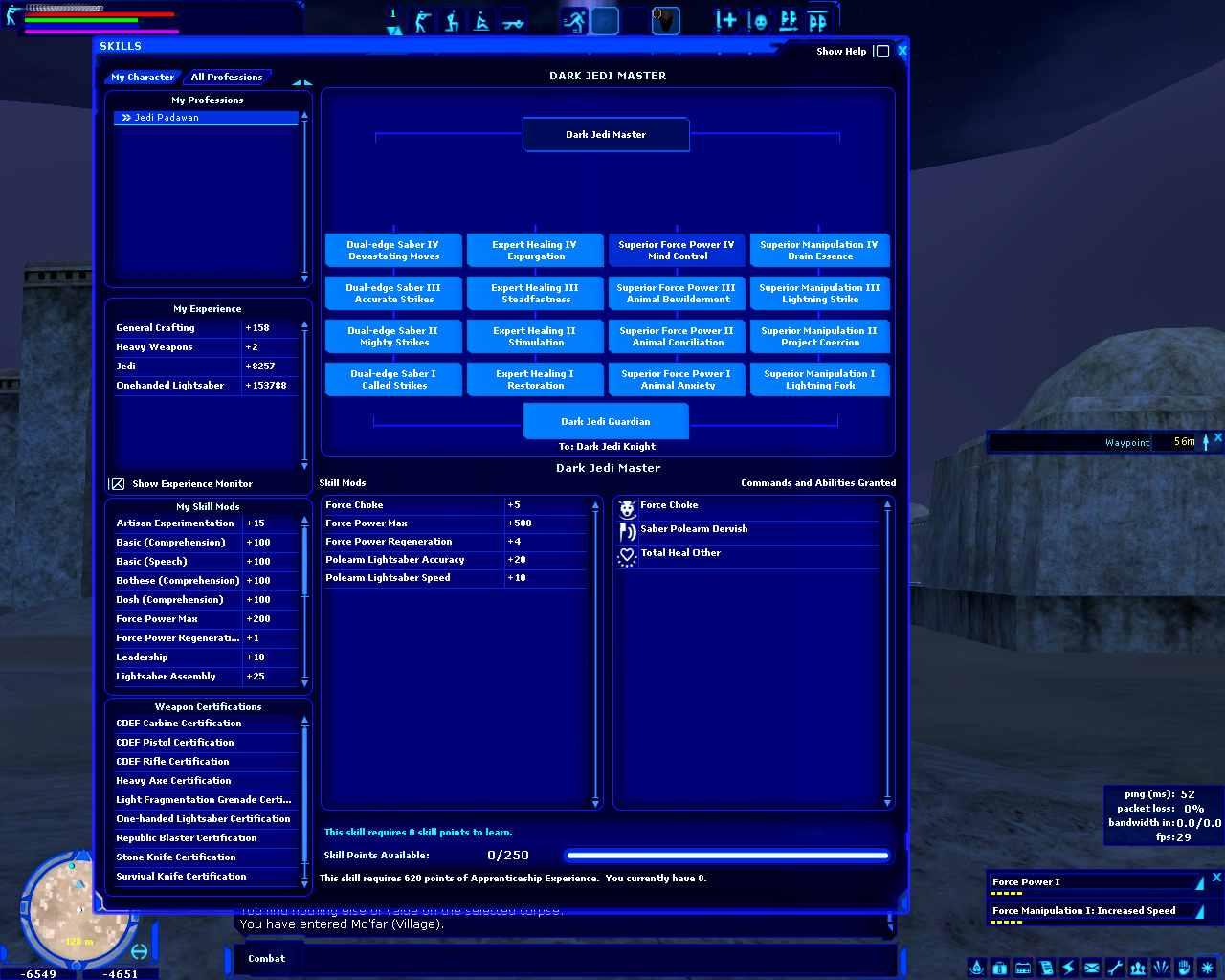Open inventory with the backpack icon
This screenshot has height=980, width=1225.
click(1000, 968)
